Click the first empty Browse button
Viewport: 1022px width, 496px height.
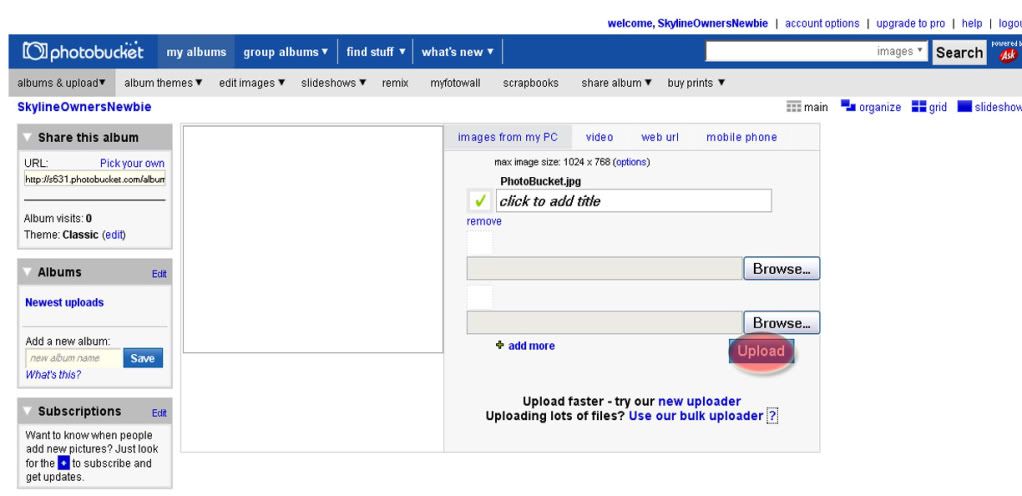click(781, 269)
